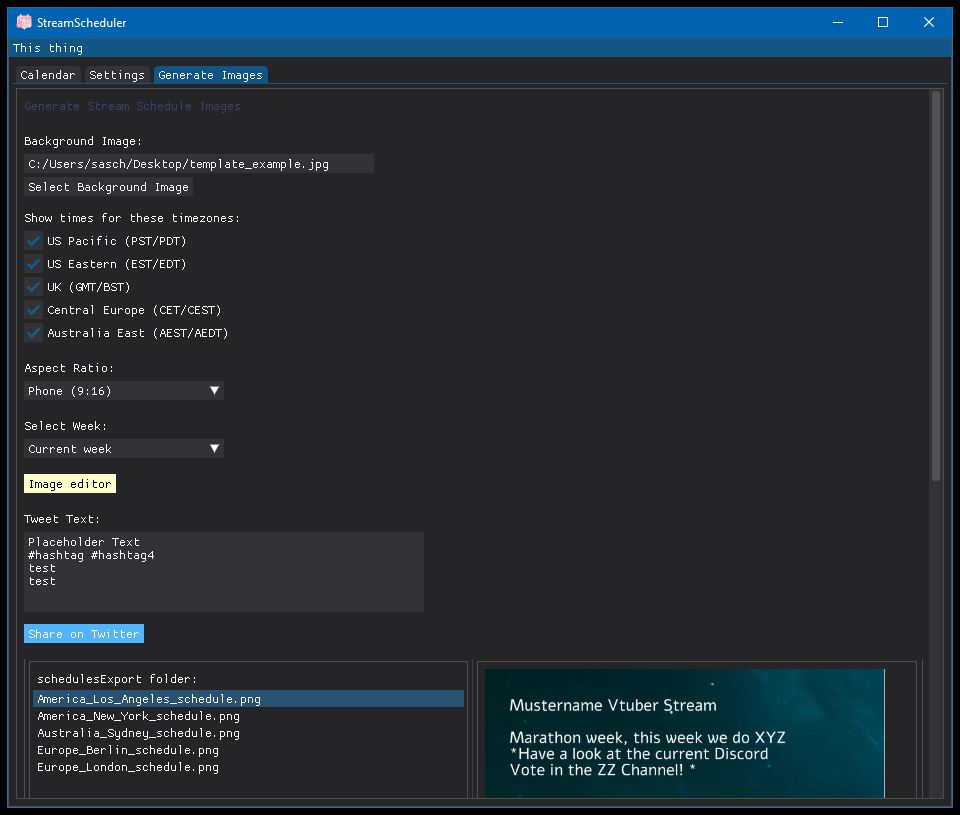Viewport: 960px width, 815px height.
Task: Uncheck the UK (GMT/BST) timezone option
Action: coord(32,286)
